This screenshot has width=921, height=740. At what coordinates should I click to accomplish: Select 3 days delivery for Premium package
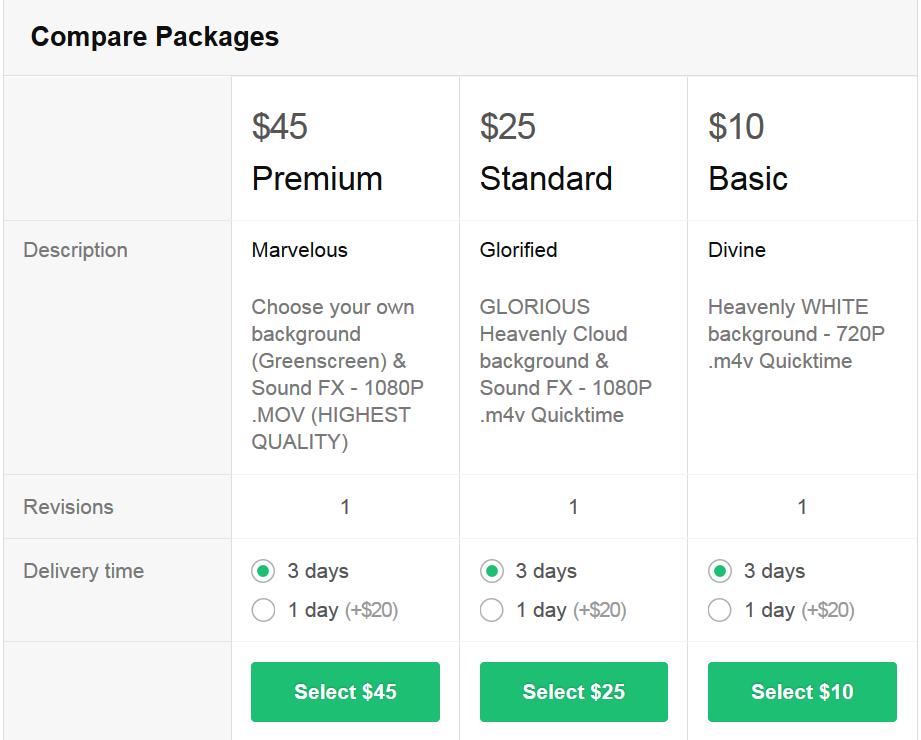(x=263, y=571)
